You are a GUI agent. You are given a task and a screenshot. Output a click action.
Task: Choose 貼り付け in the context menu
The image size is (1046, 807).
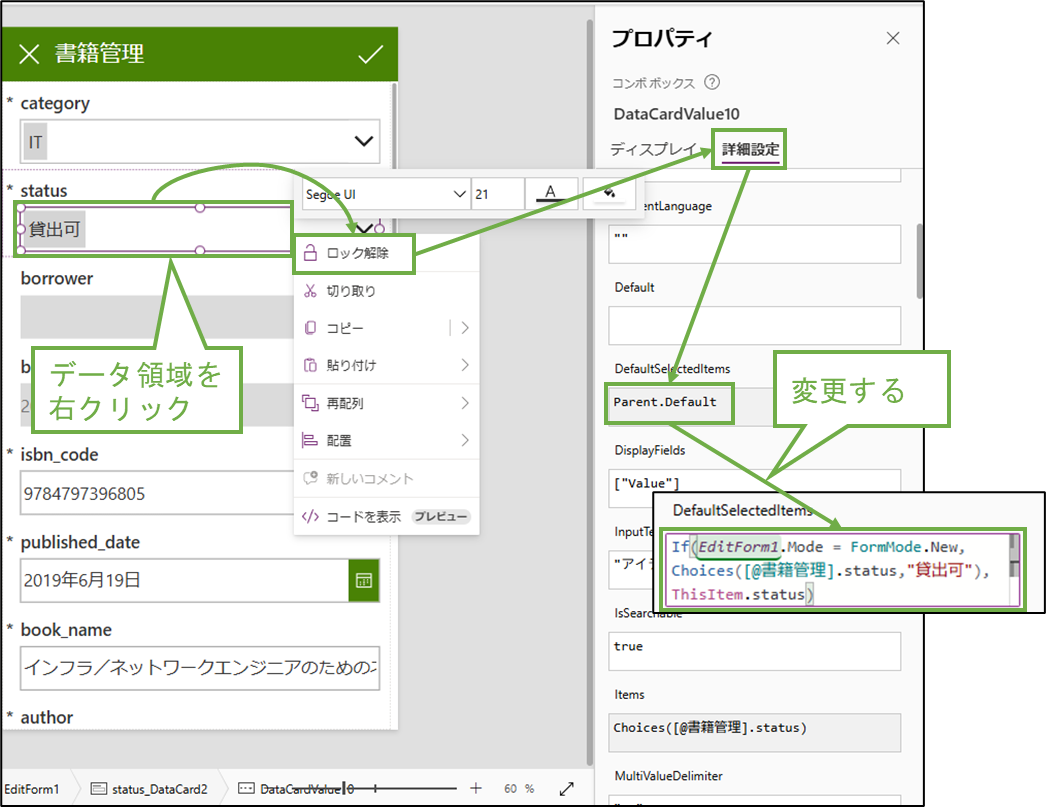point(386,365)
